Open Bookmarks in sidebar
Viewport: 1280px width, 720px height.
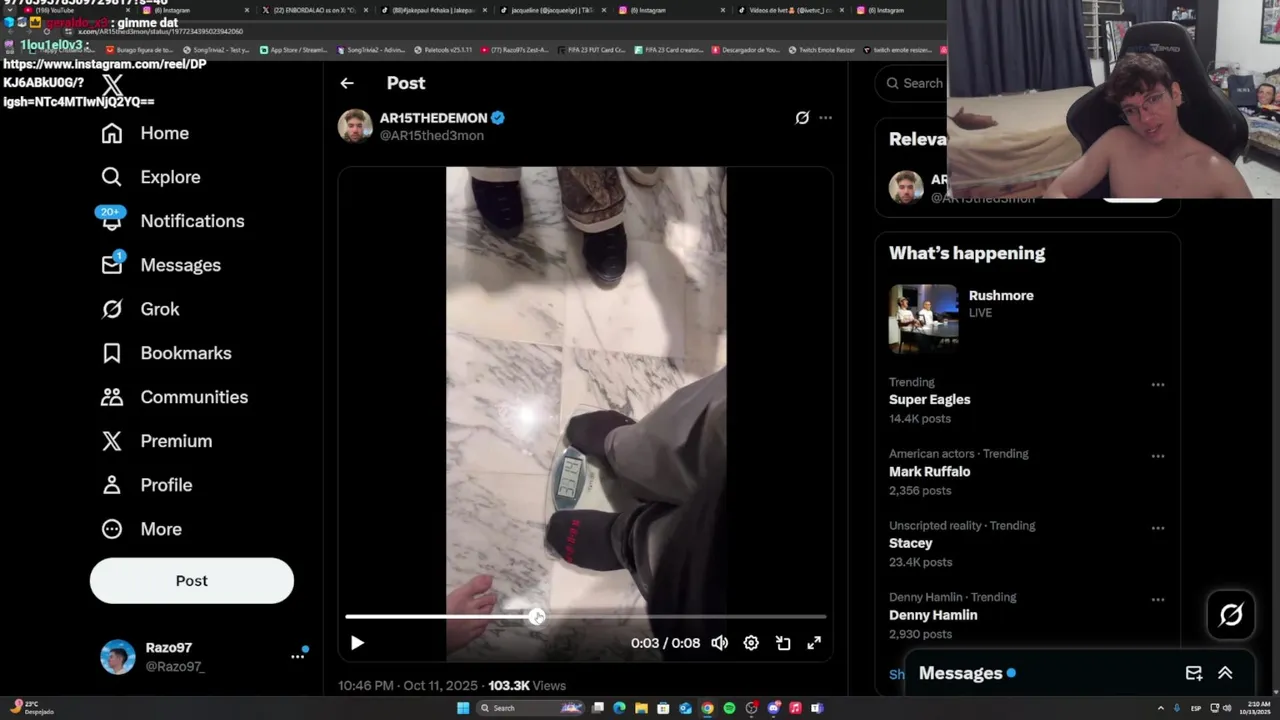(x=166, y=353)
